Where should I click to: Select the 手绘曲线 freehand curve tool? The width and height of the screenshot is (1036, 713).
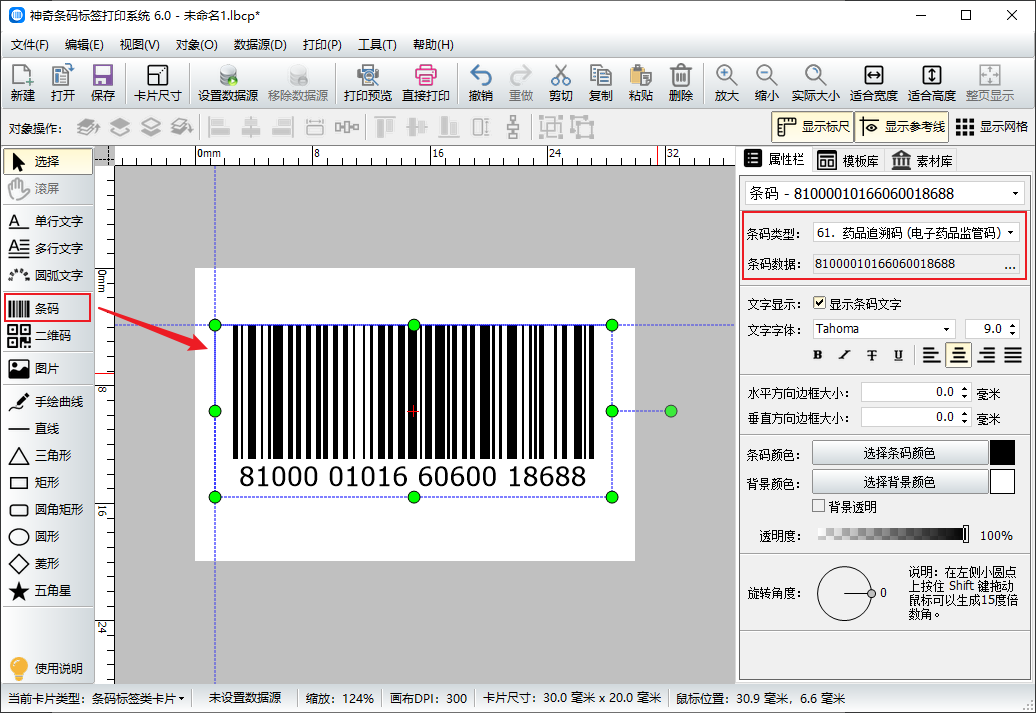tap(48, 401)
